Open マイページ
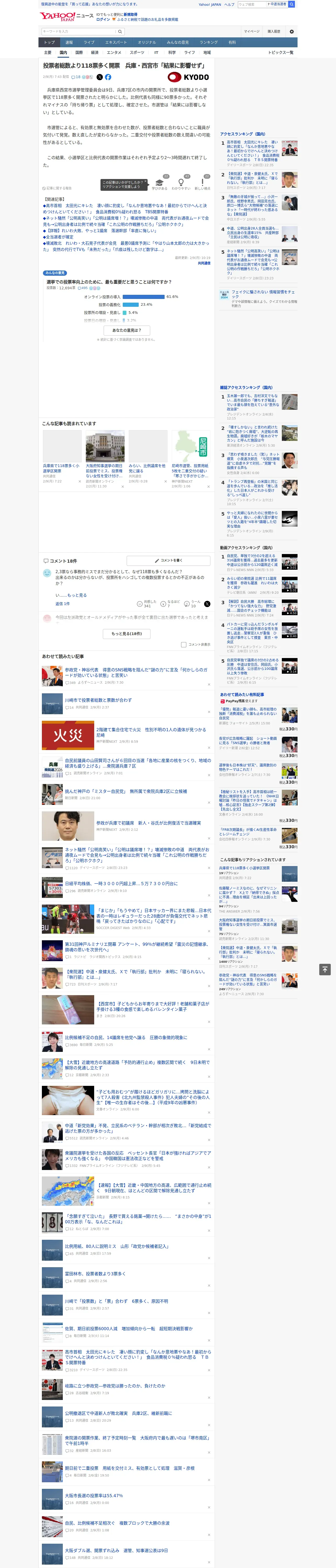The height and width of the screenshot is (1568, 336). point(251,32)
